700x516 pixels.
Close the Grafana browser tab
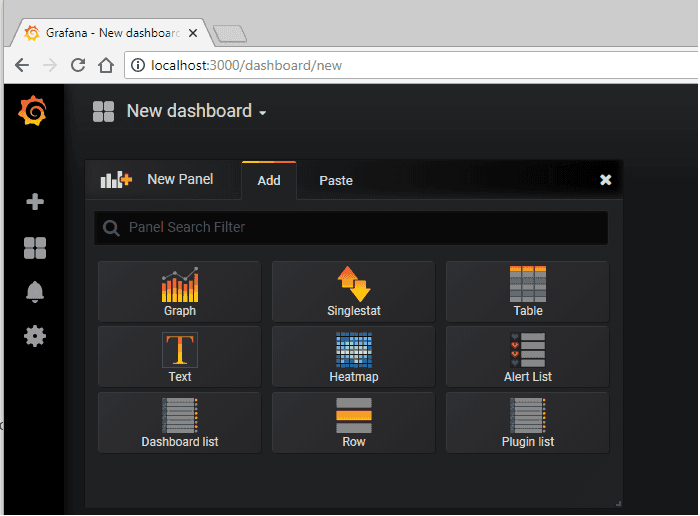click(x=193, y=33)
